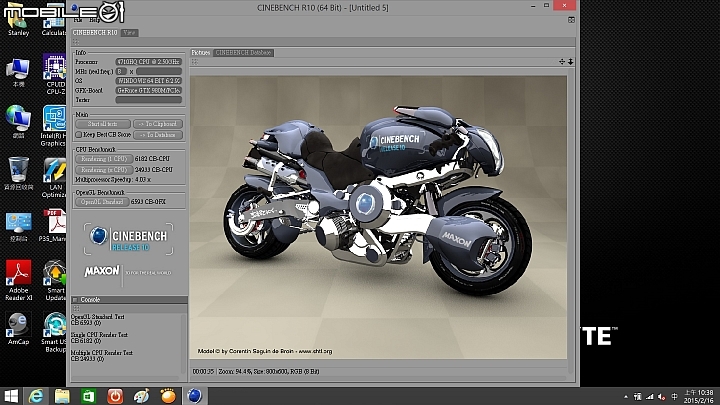Open the Windows Start button
720x405 pixels.
11,396
